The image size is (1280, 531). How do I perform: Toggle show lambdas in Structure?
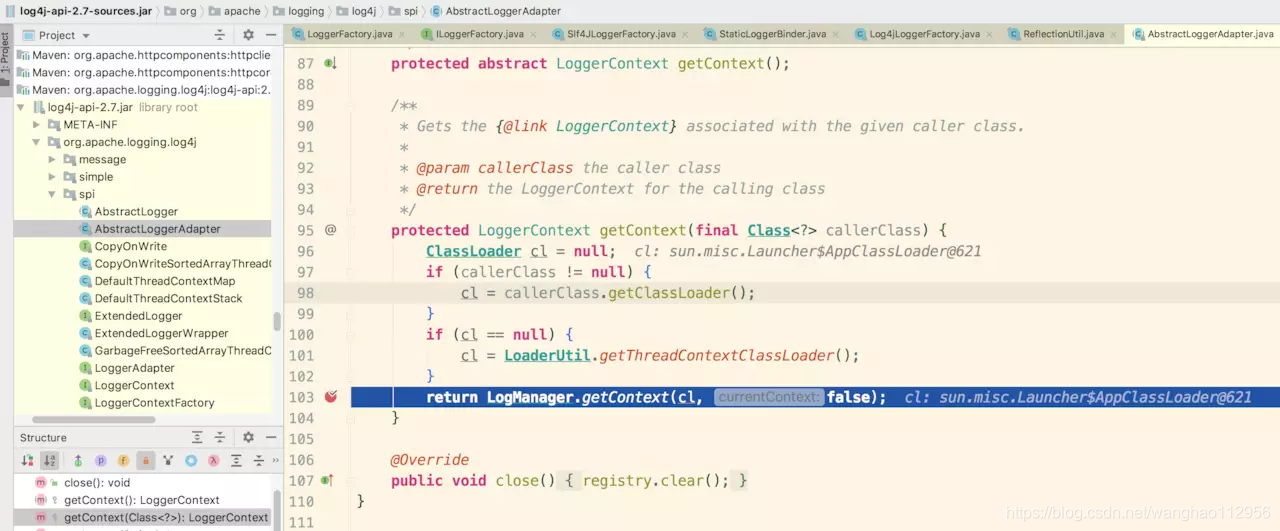[x=214, y=461]
